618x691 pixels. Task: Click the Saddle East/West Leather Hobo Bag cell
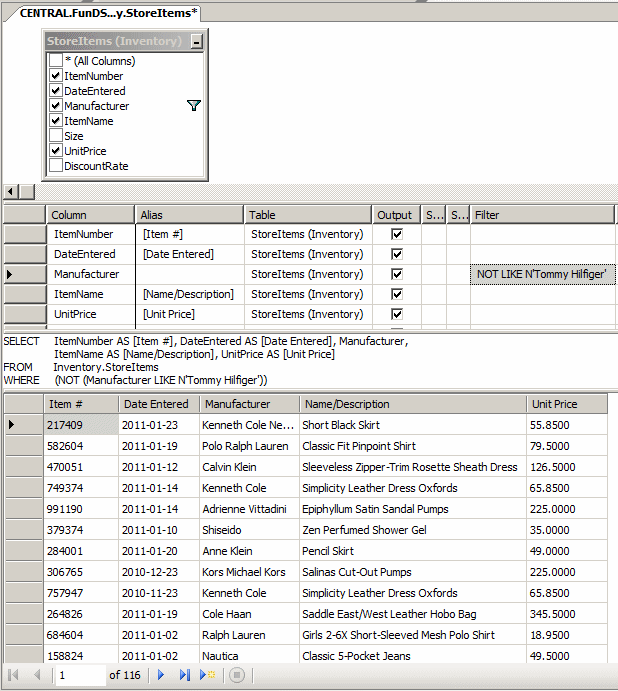(413, 614)
